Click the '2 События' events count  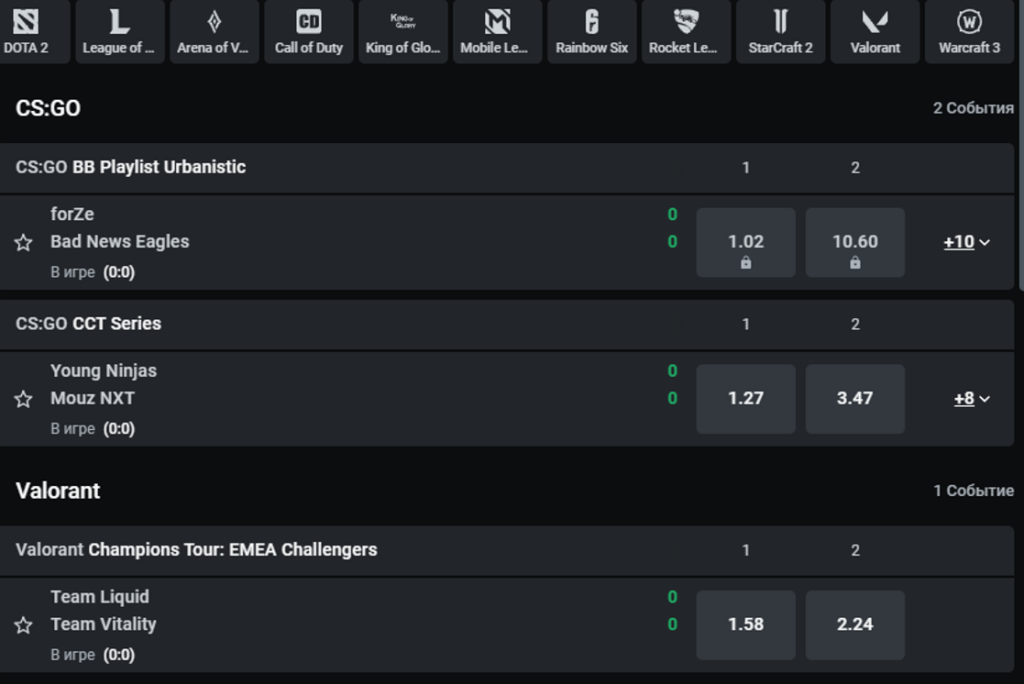973,108
